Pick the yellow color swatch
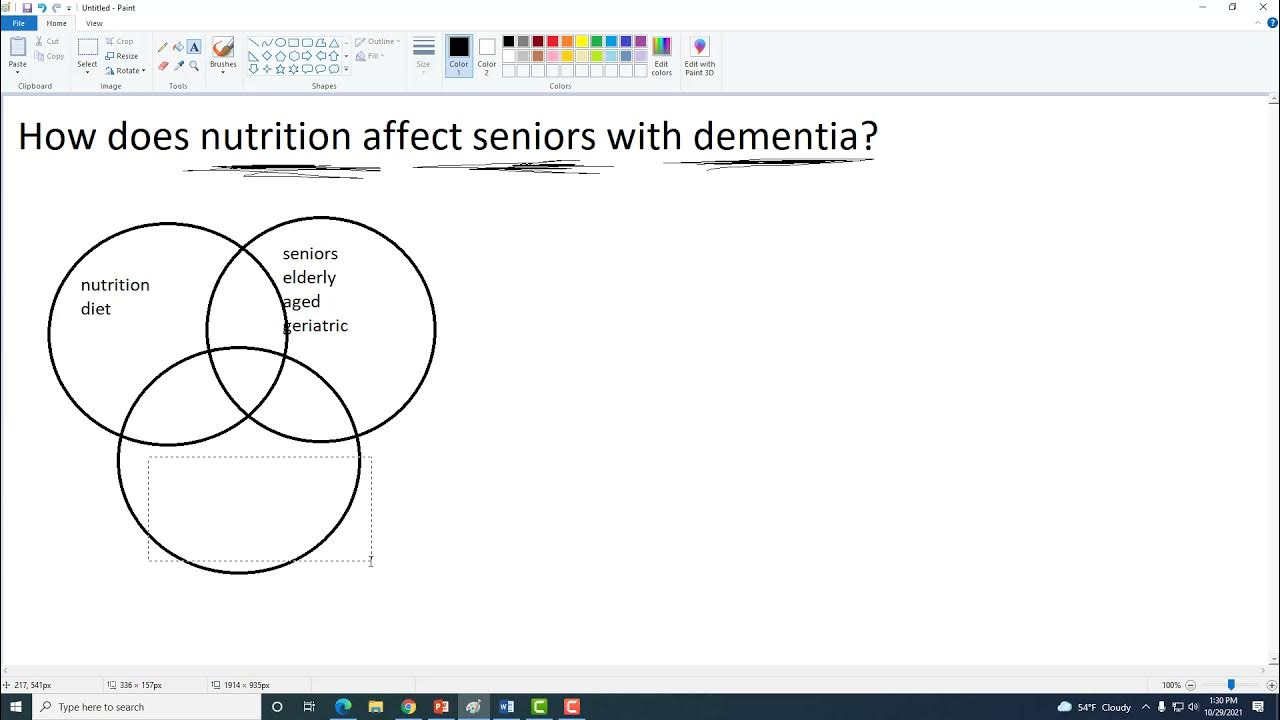This screenshot has width=1280, height=720. coord(582,41)
